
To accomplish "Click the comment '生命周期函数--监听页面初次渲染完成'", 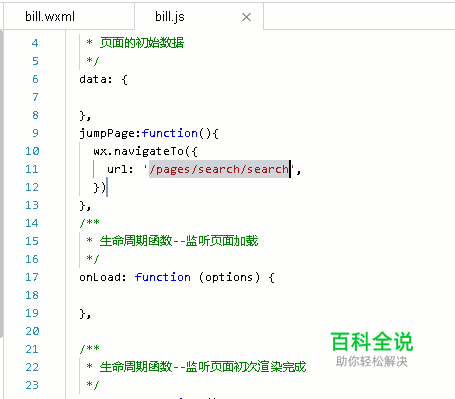I will coord(203,367).
